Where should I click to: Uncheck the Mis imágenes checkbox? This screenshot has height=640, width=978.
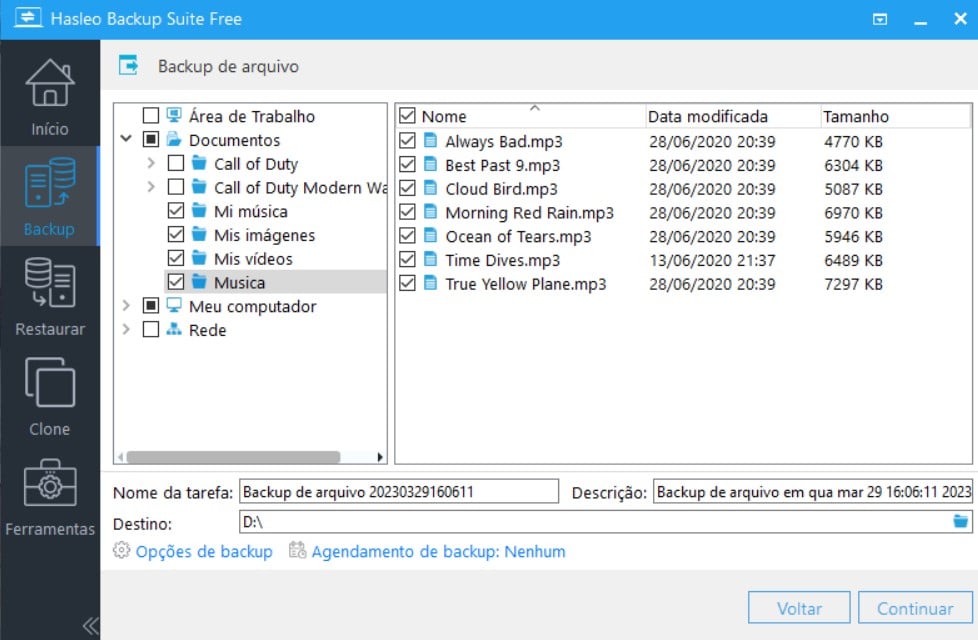[176, 234]
